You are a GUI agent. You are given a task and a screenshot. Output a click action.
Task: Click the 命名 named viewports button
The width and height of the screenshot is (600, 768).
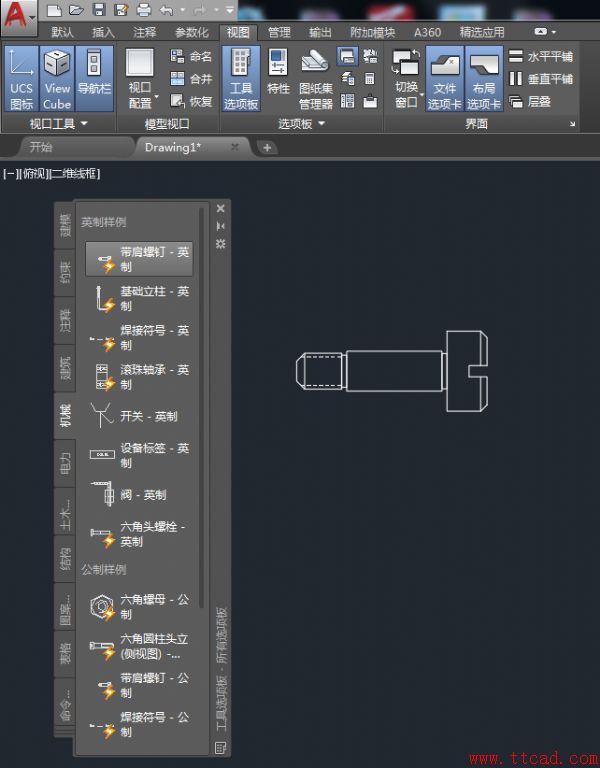(x=191, y=56)
